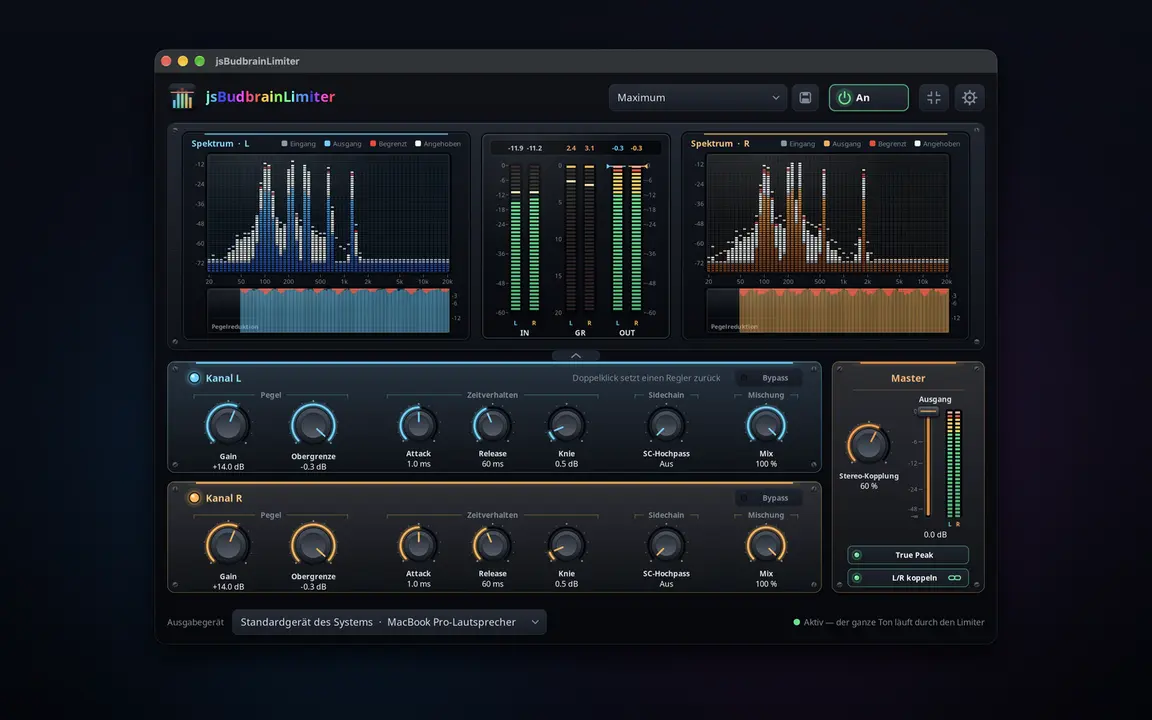Viewport: 1152px width, 720px height.
Task: Click the Kanal R Knie knob
Action: (566, 545)
